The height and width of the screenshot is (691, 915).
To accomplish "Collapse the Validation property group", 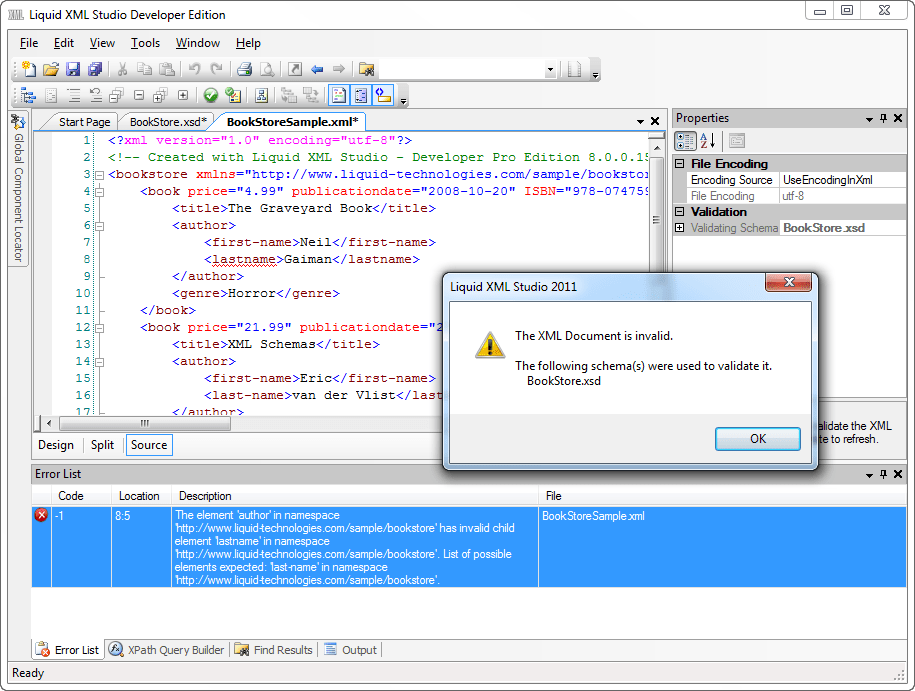I will 680,211.
